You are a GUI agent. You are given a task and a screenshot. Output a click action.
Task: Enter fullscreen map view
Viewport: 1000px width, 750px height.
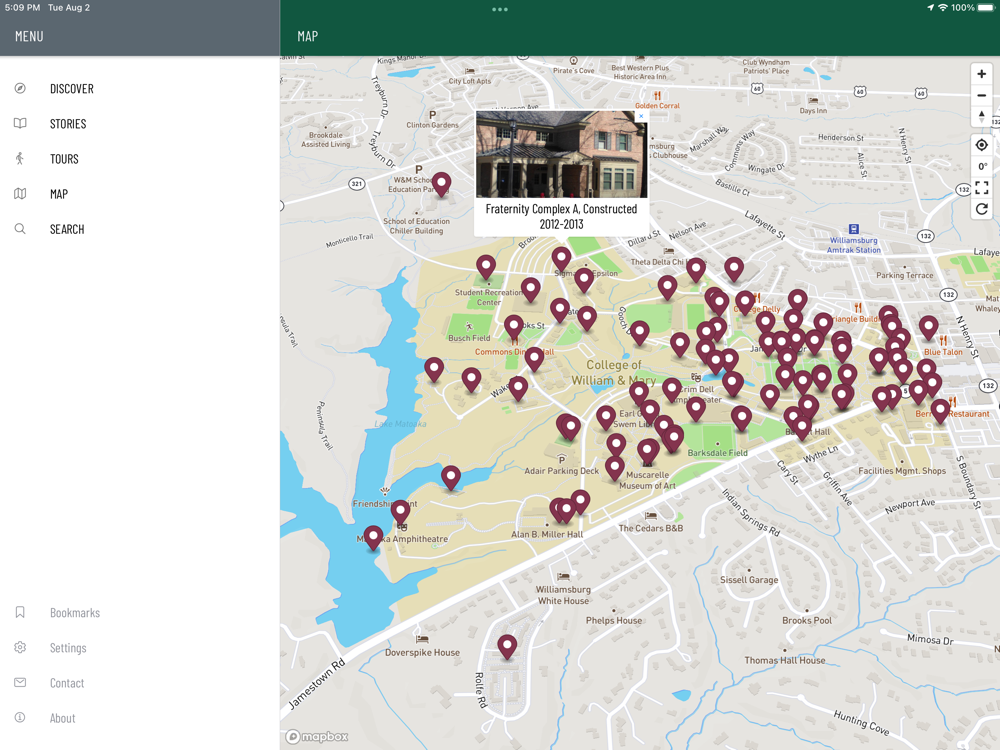[982, 188]
